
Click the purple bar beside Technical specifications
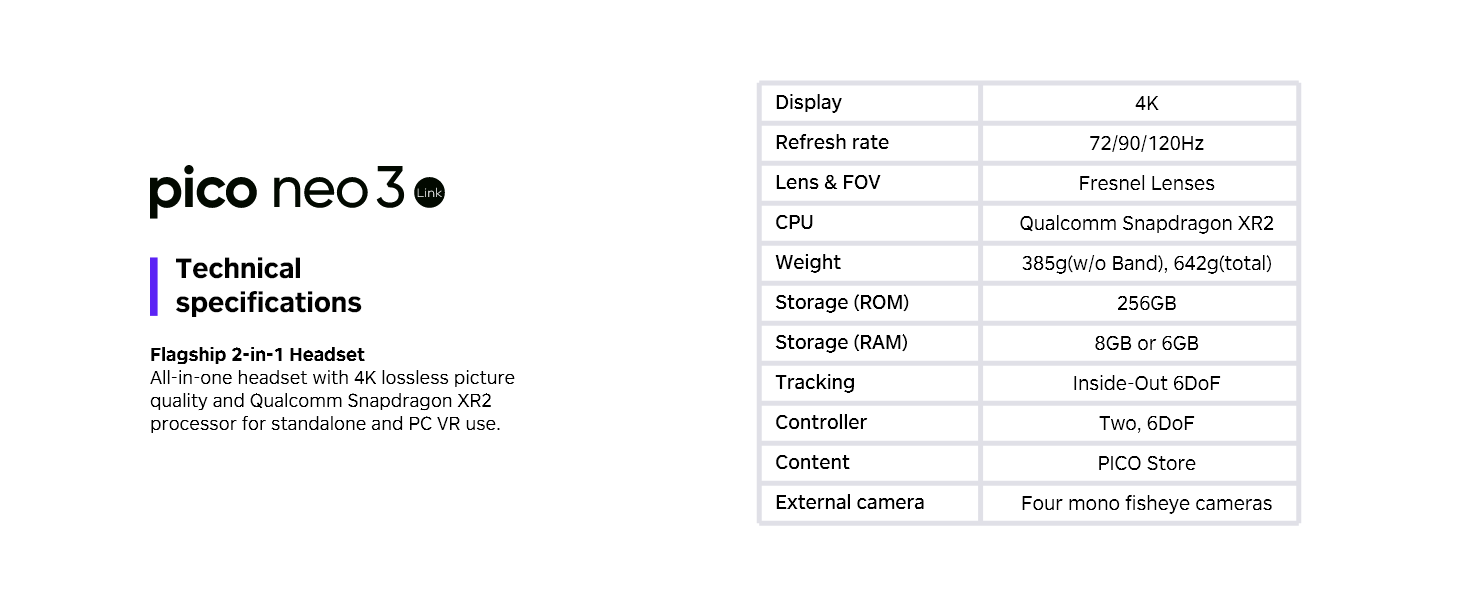(154, 286)
